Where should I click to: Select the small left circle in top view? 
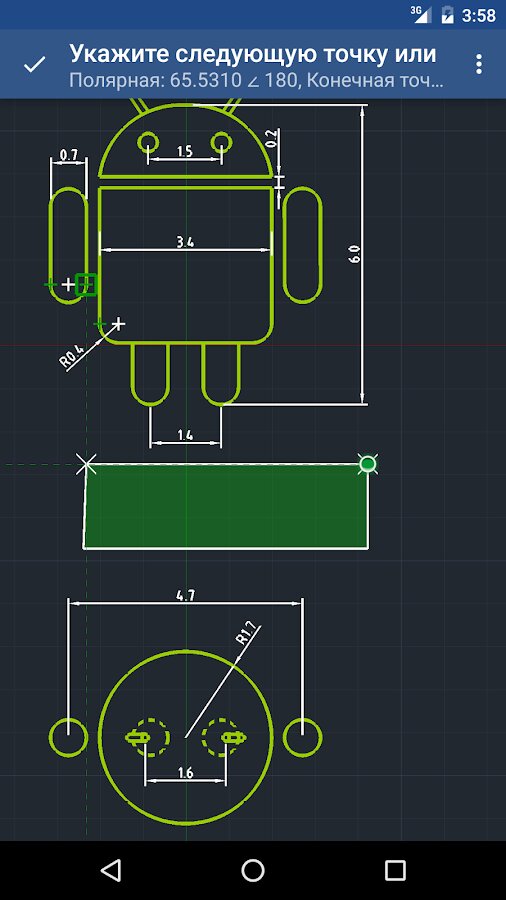click(x=68, y=736)
